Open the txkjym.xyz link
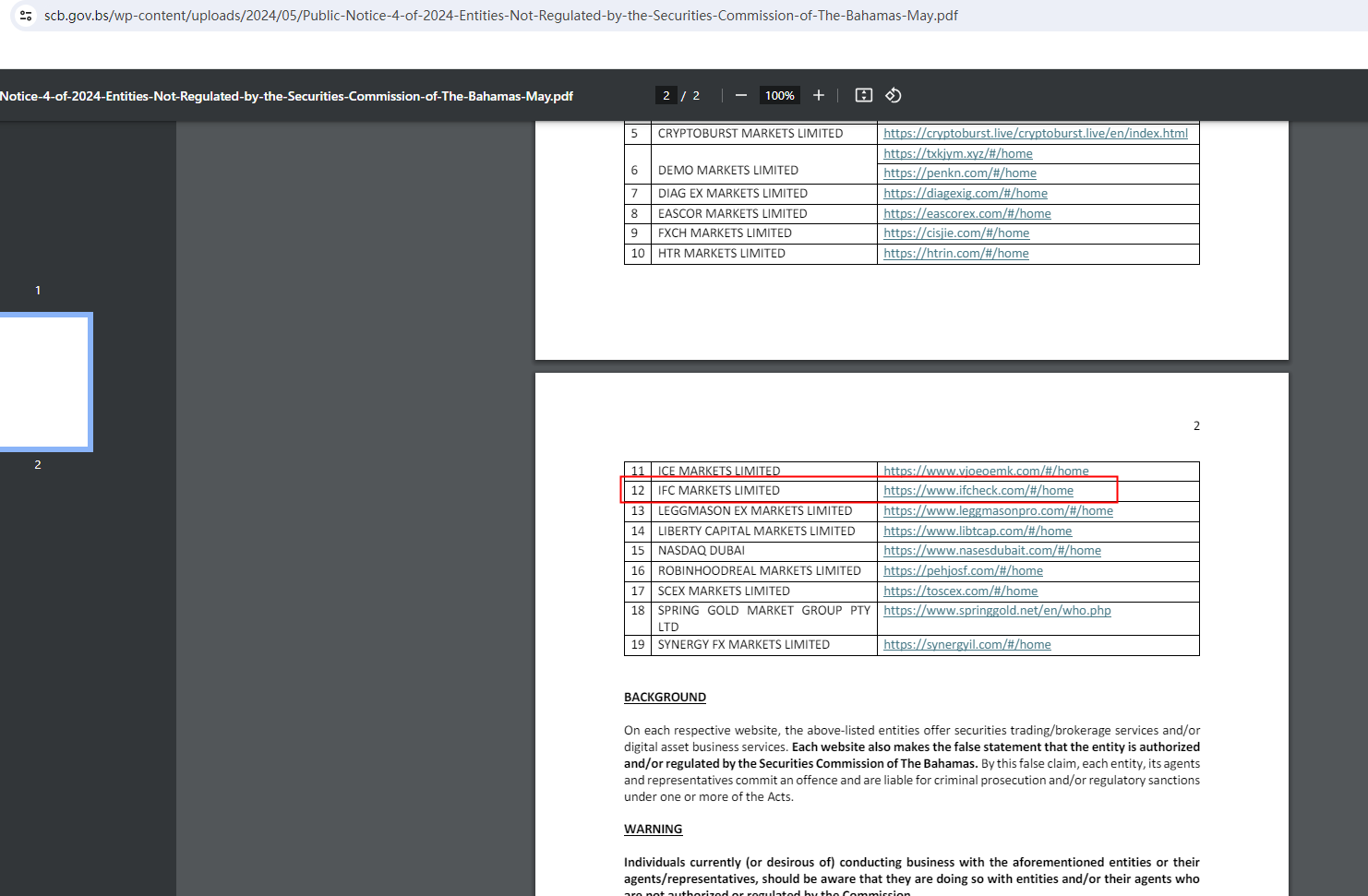 point(957,154)
